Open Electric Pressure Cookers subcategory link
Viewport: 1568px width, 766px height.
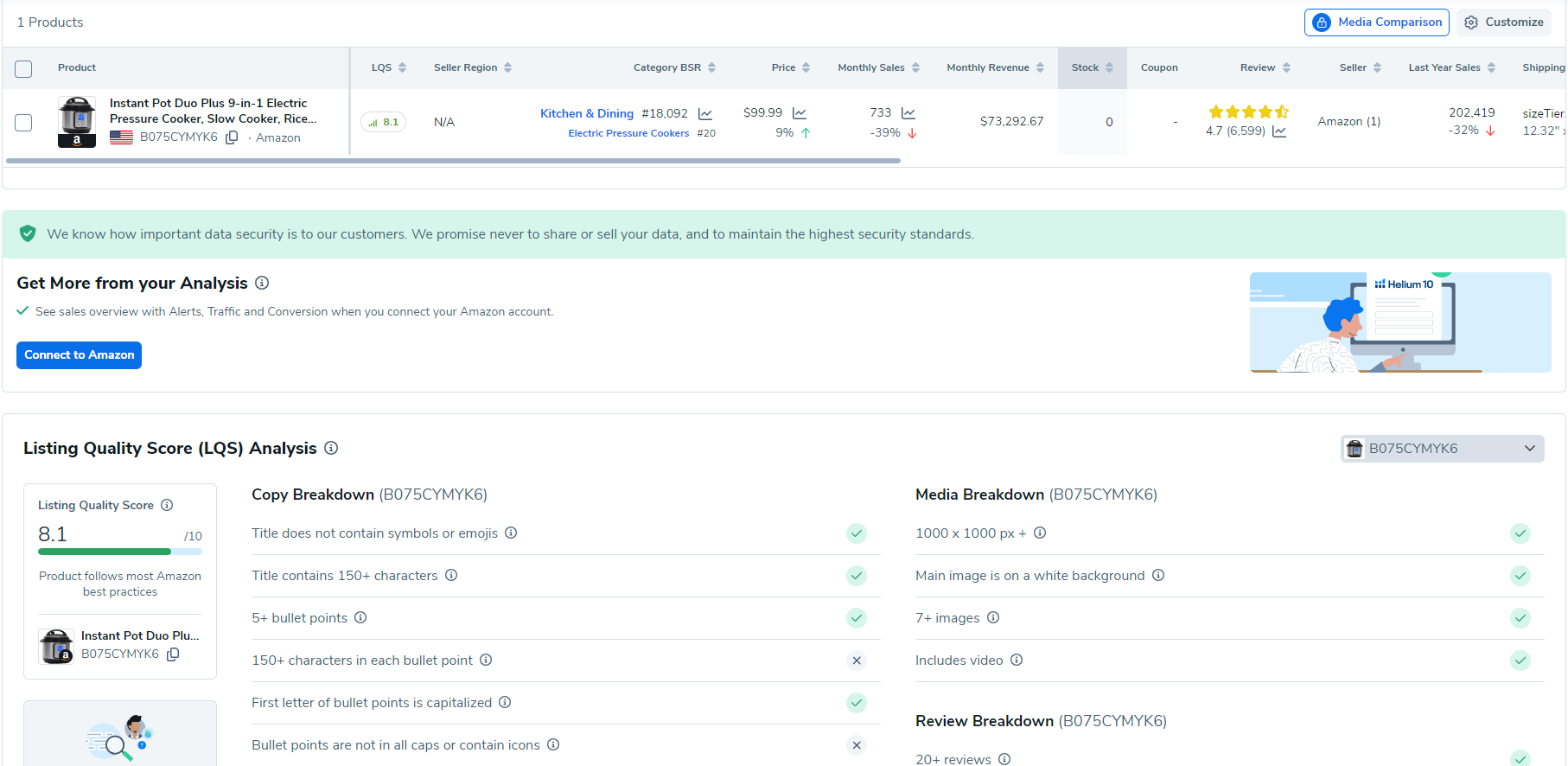click(628, 133)
